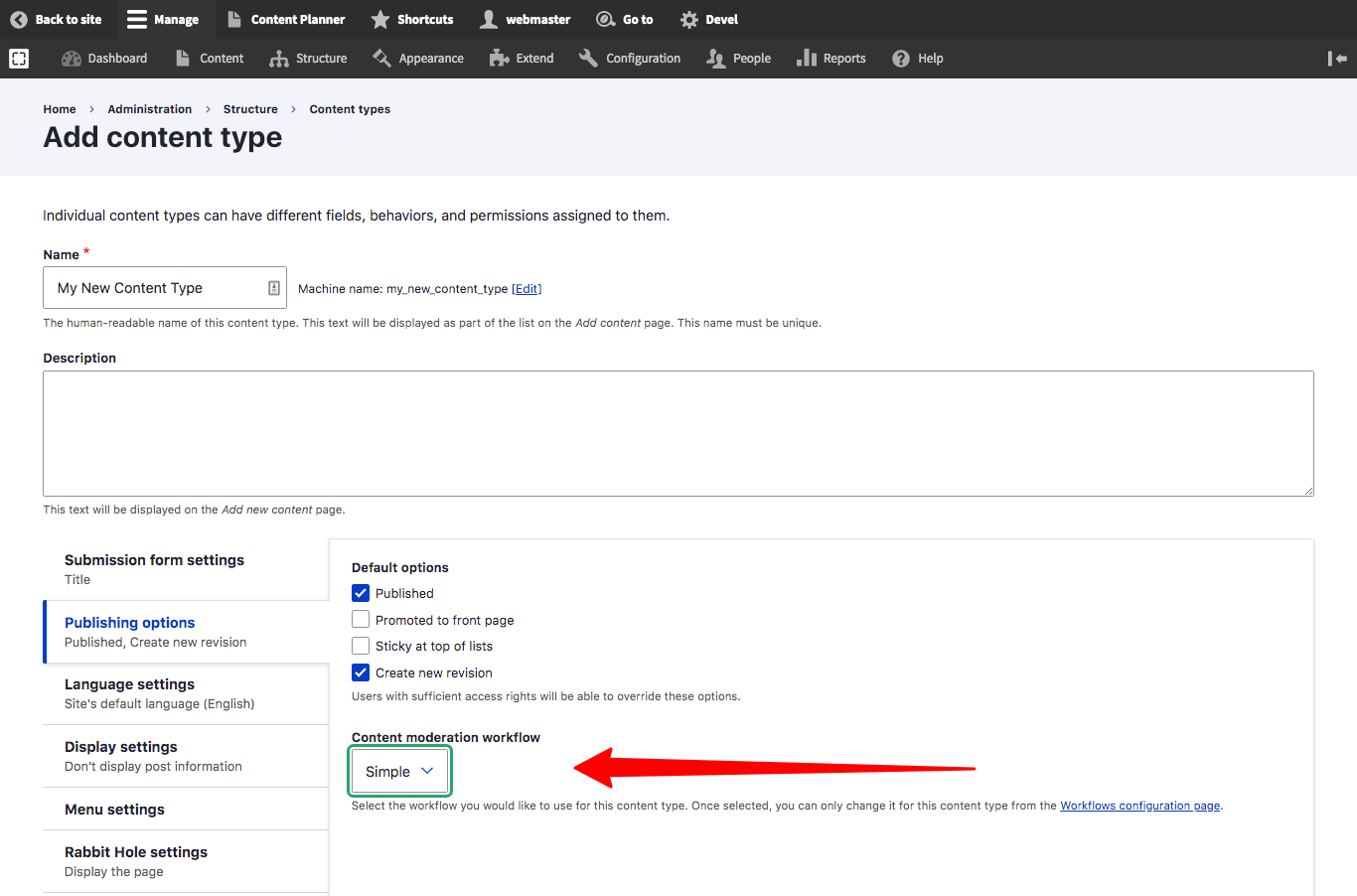The image size is (1357, 896).
Task: Uncheck the Published checkbox
Action: [361, 593]
